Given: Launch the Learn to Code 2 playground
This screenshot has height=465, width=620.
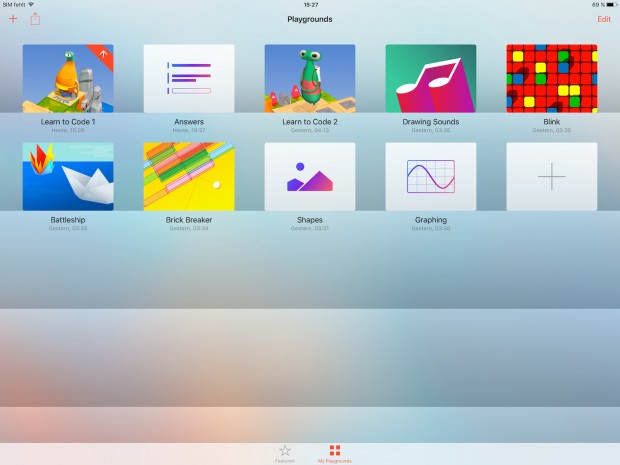Looking at the screenshot, I should 310,78.
